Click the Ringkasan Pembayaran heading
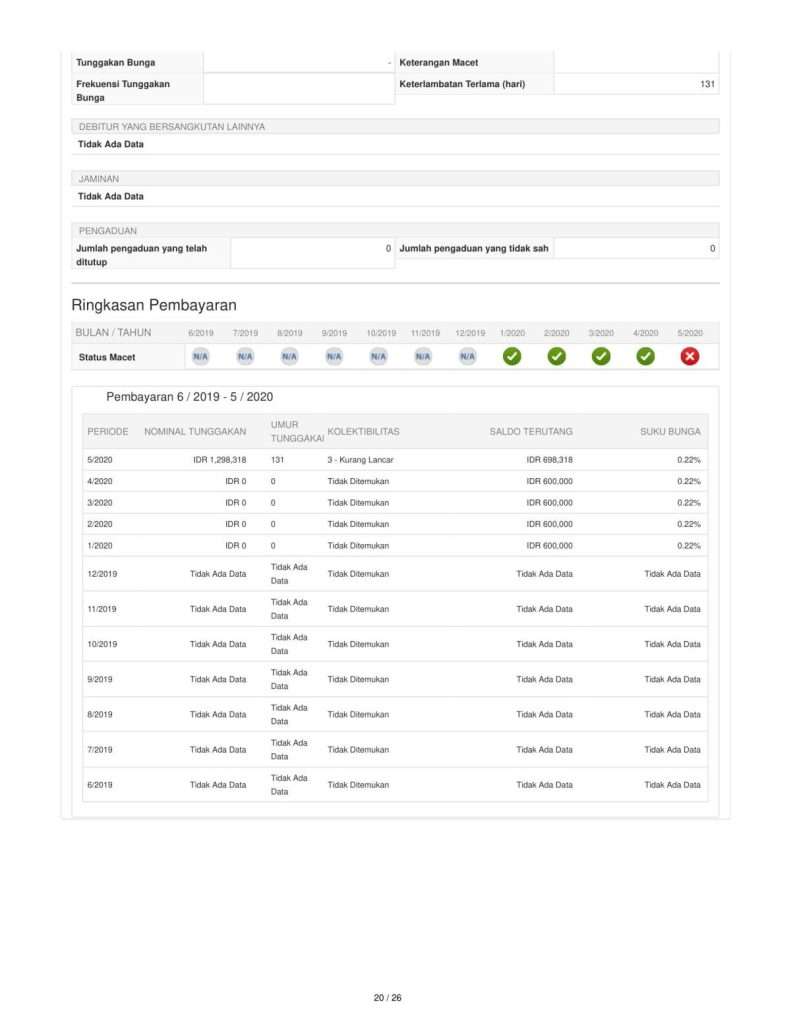 [x=153, y=305]
